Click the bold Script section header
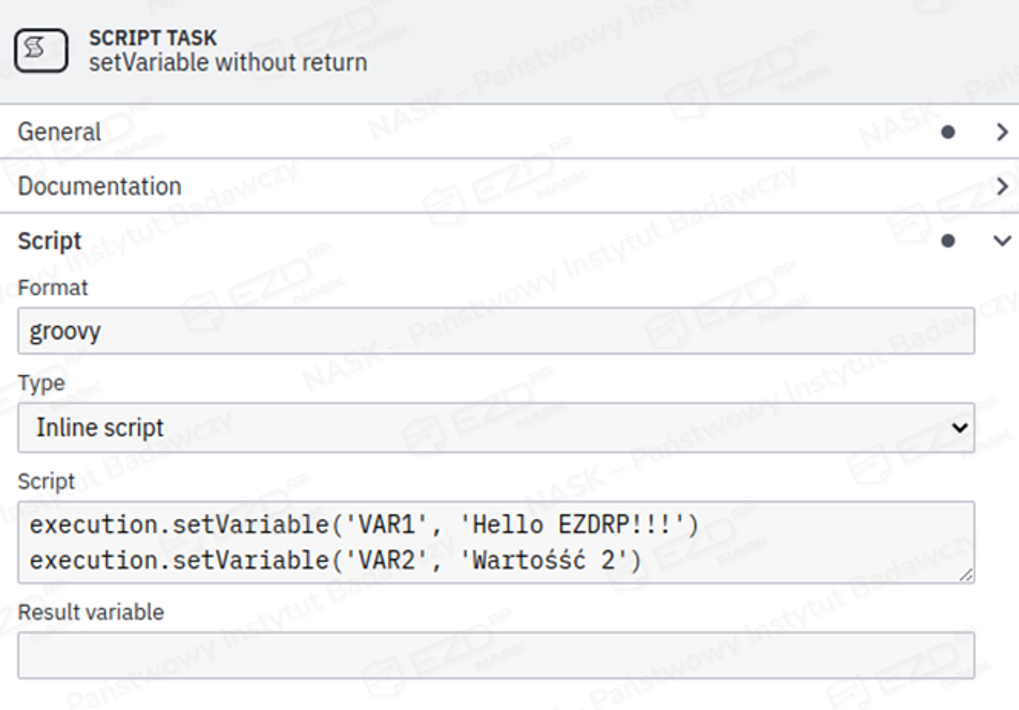The height and width of the screenshot is (710, 1019). point(49,241)
